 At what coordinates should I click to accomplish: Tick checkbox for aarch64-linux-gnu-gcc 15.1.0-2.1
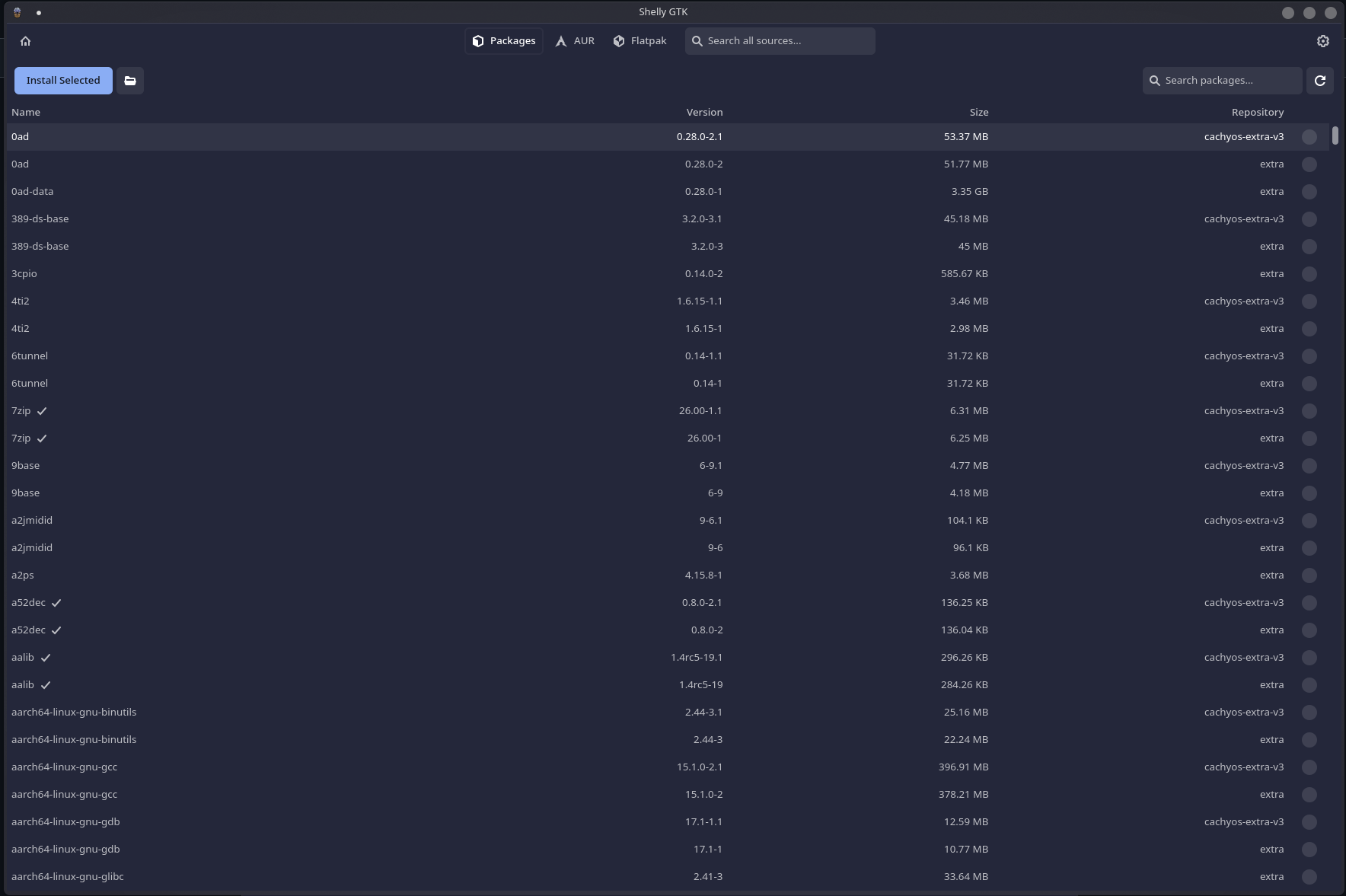(x=1309, y=767)
